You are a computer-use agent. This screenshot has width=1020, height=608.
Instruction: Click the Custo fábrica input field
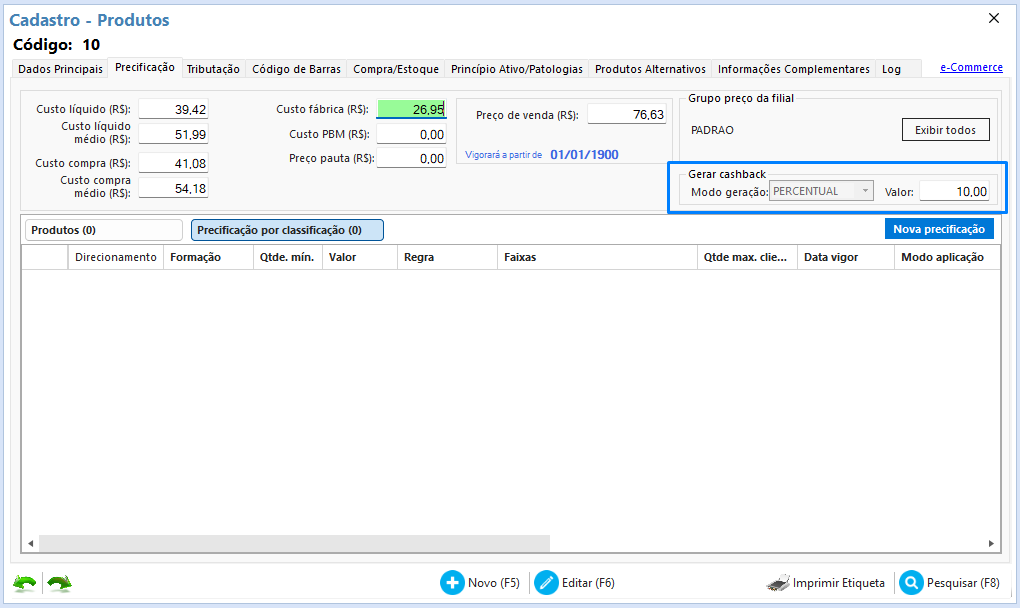pos(411,109)
